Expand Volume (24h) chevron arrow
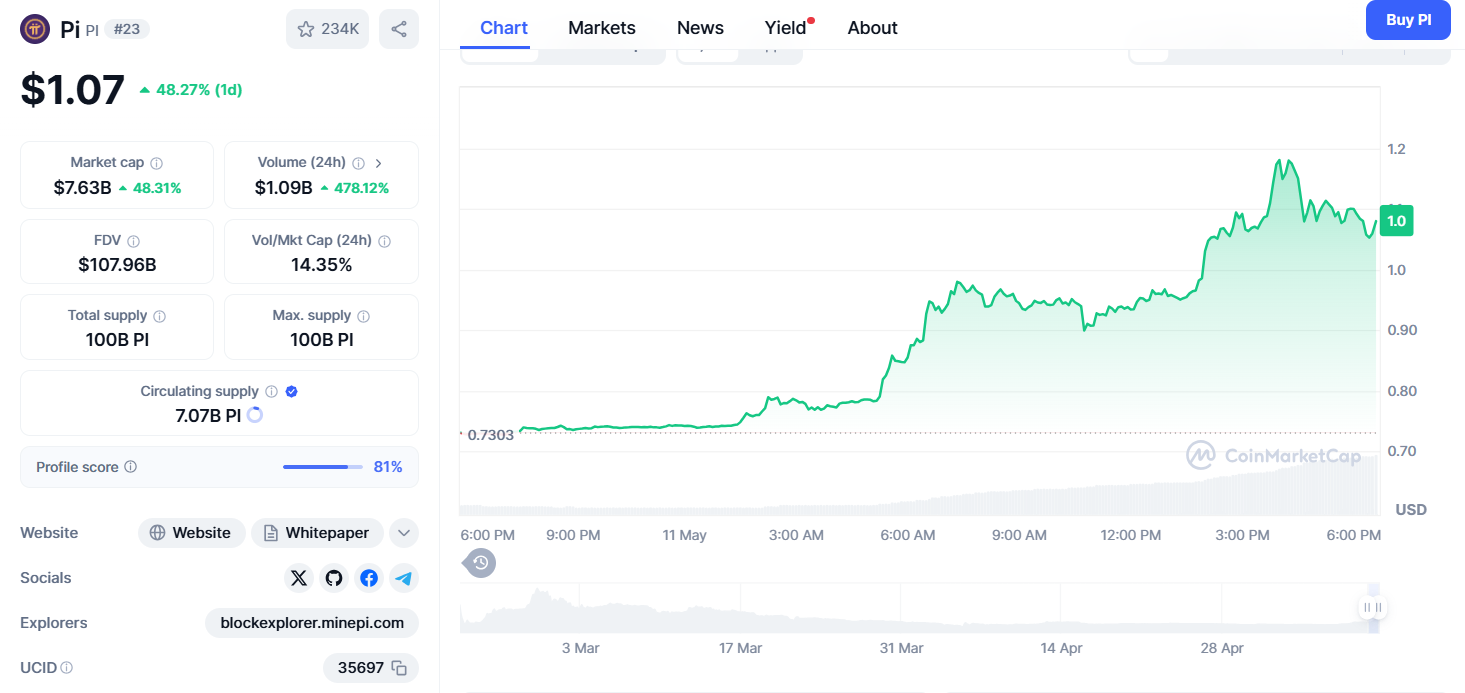The width and height of the screenshot is (1465, 693). click(378, 163)
